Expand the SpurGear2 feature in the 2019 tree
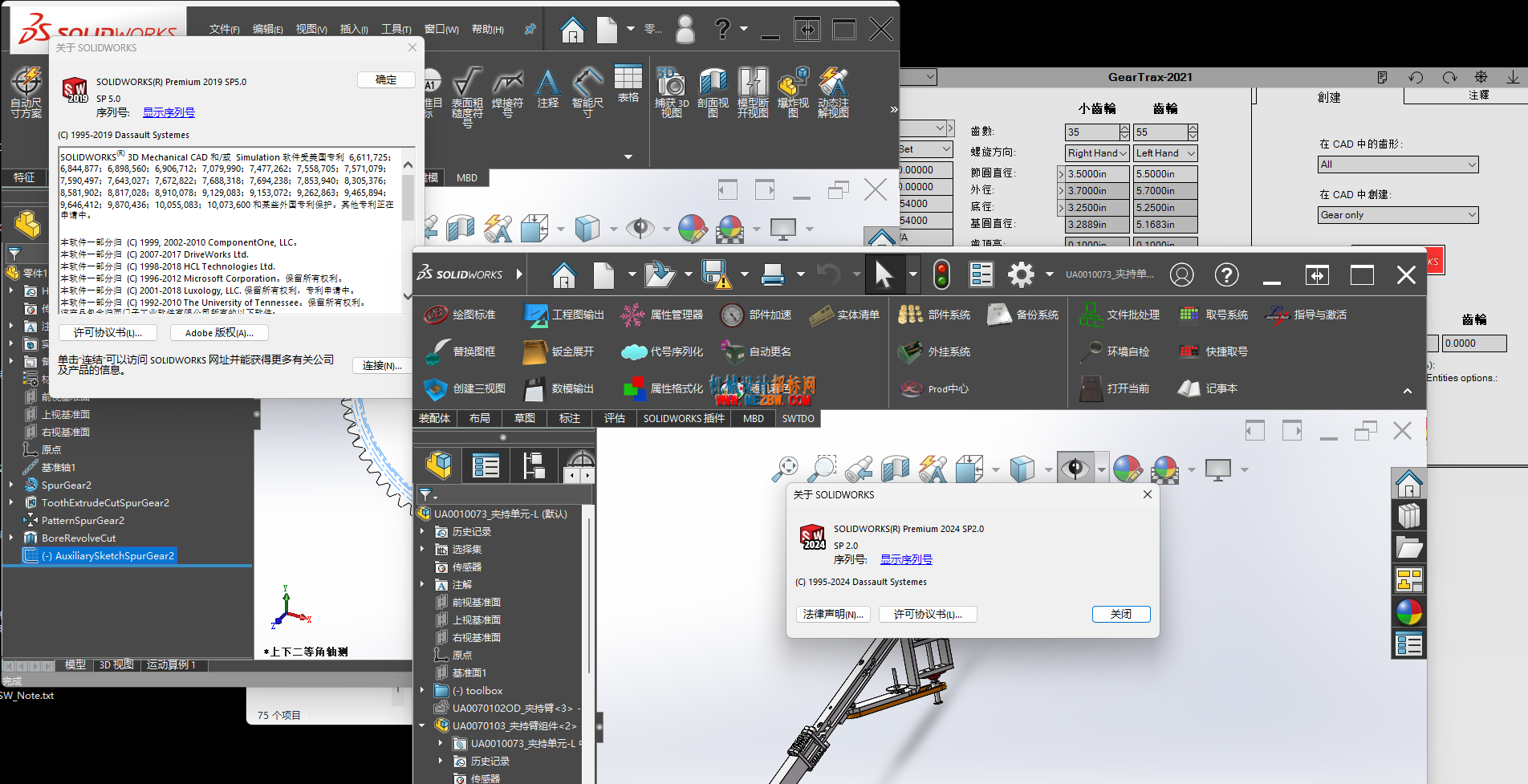This screenshot has width=1528, height=784. (x=11, y=485)
